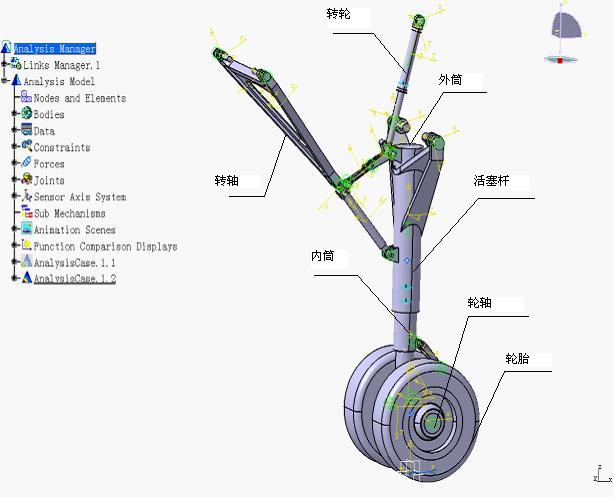Click the 外筒 annotation label
Image resolution: width=613 pixels, height=497 pixels.
click(x=449, y=79)
